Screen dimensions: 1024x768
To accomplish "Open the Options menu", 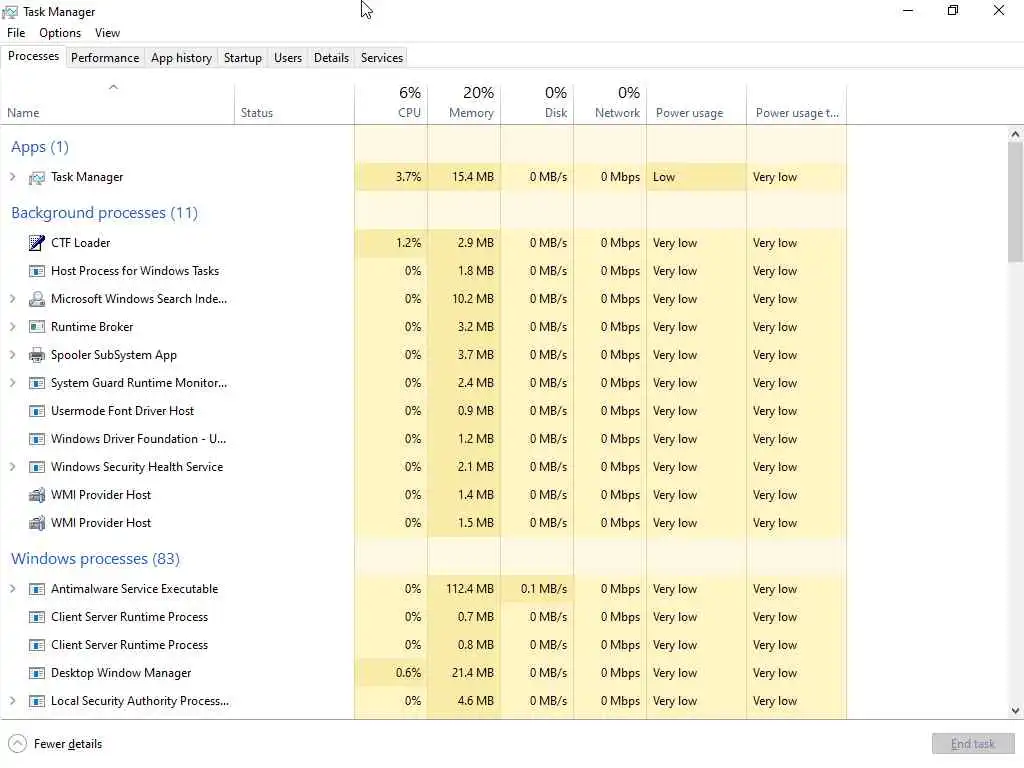I will pos(60,33).
